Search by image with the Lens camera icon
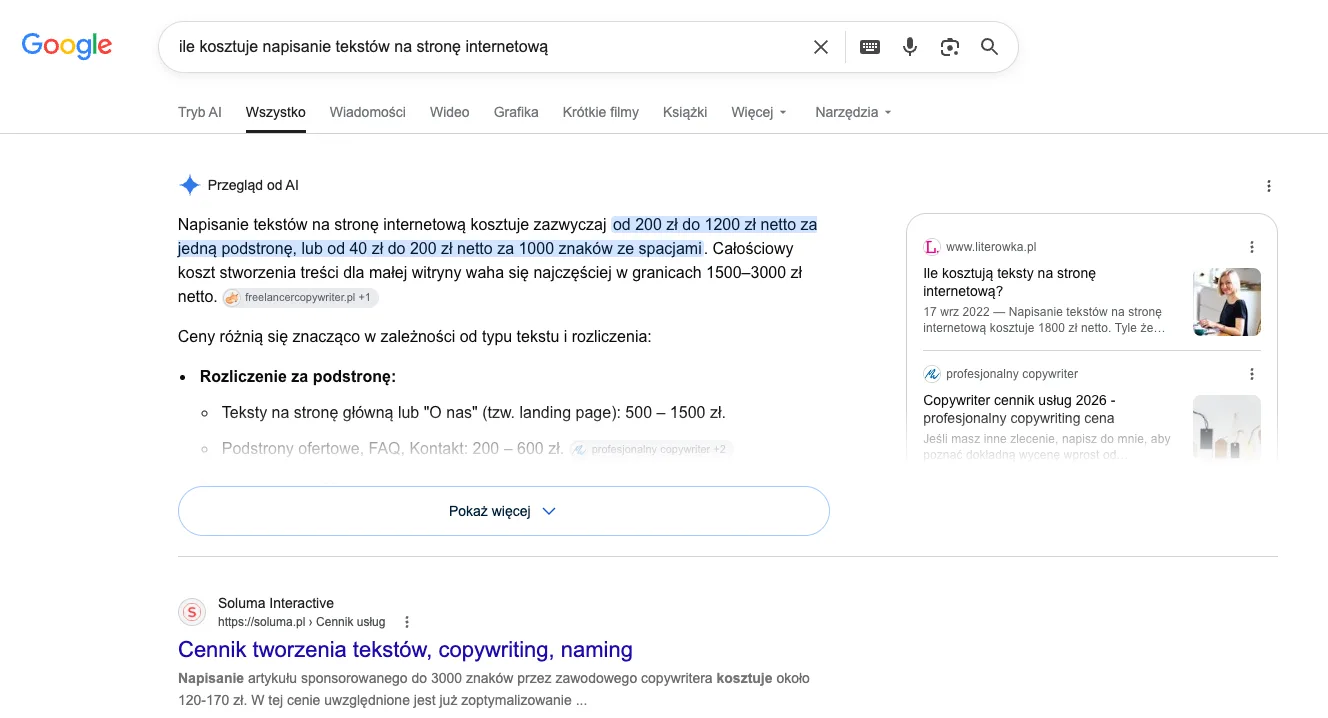This screenshot has width=1328, height=718. 950,47
